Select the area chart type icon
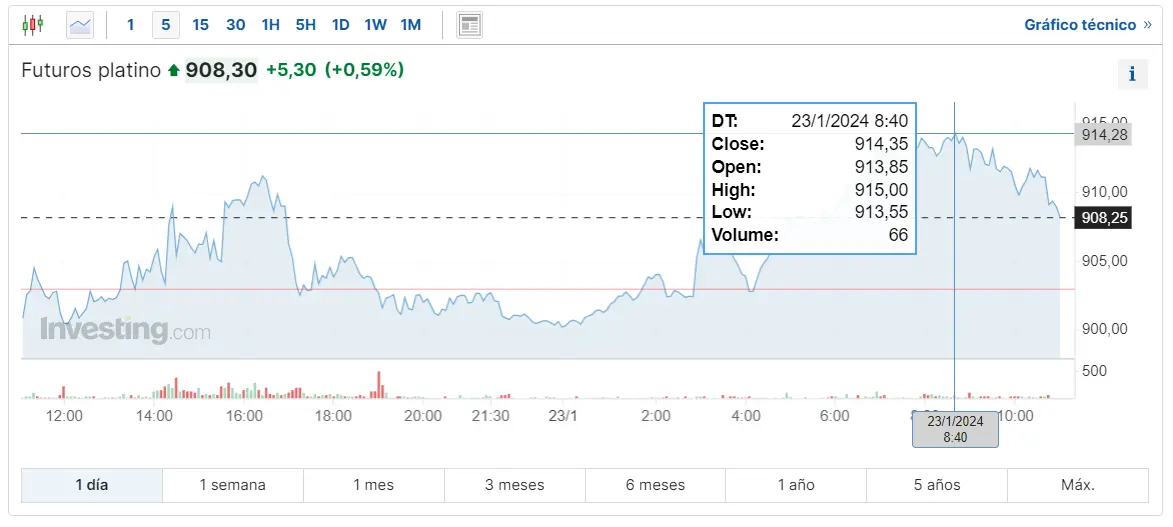The width and height of the screenshot is (1173, 527). coord(80,25)
